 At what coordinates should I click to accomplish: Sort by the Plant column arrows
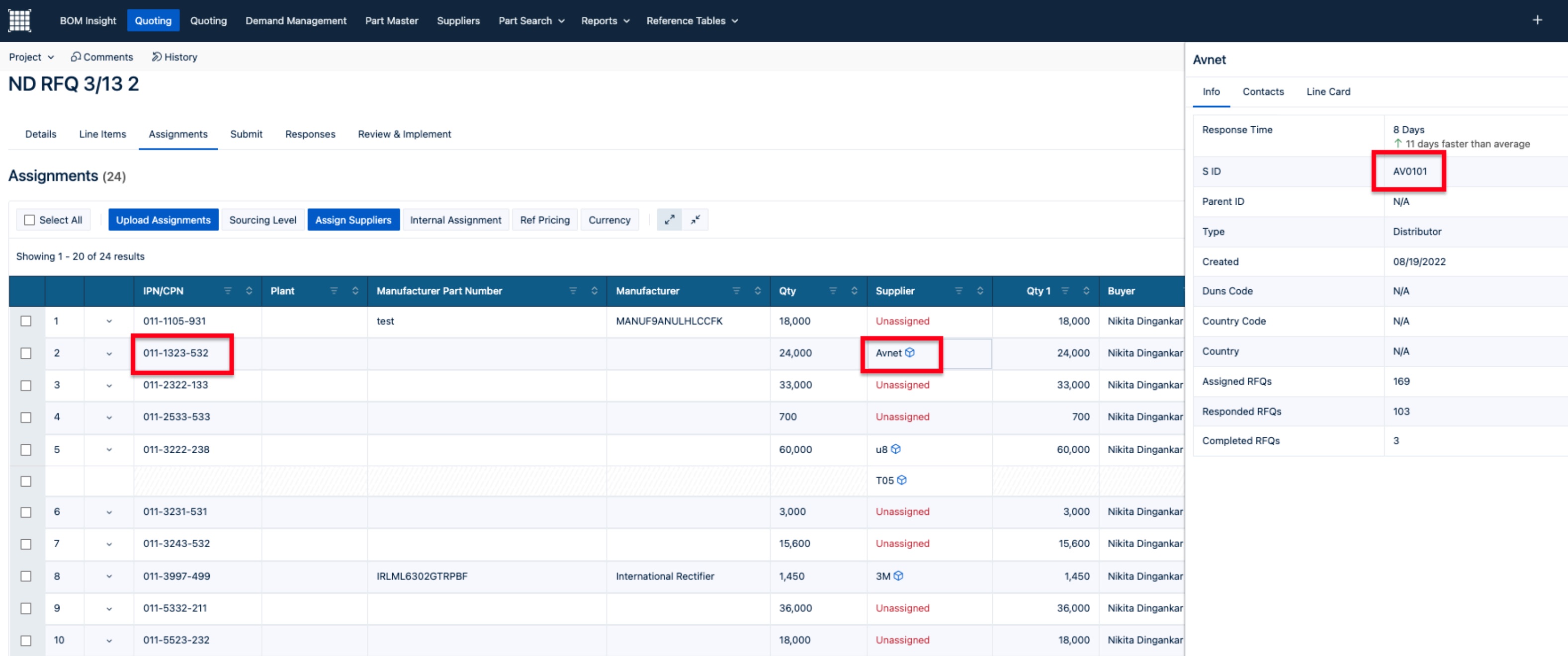coord(355,291)
